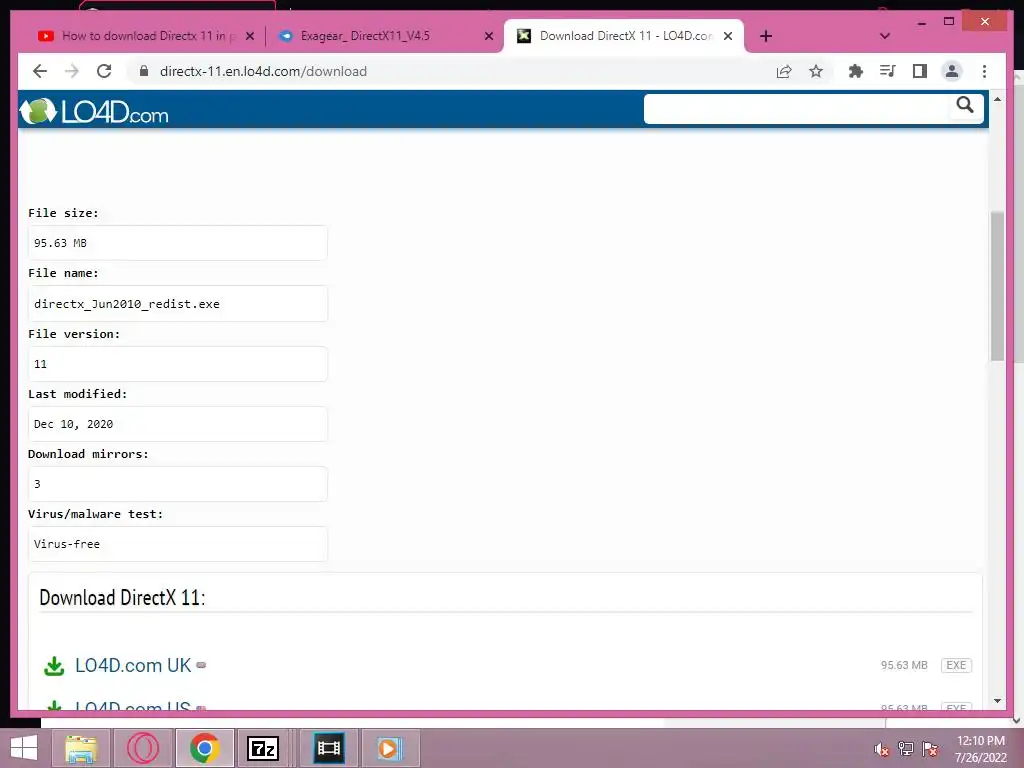Screen dimensions: 1024x768
Task: Toggle the browser side panel
Action: point(920,71)
